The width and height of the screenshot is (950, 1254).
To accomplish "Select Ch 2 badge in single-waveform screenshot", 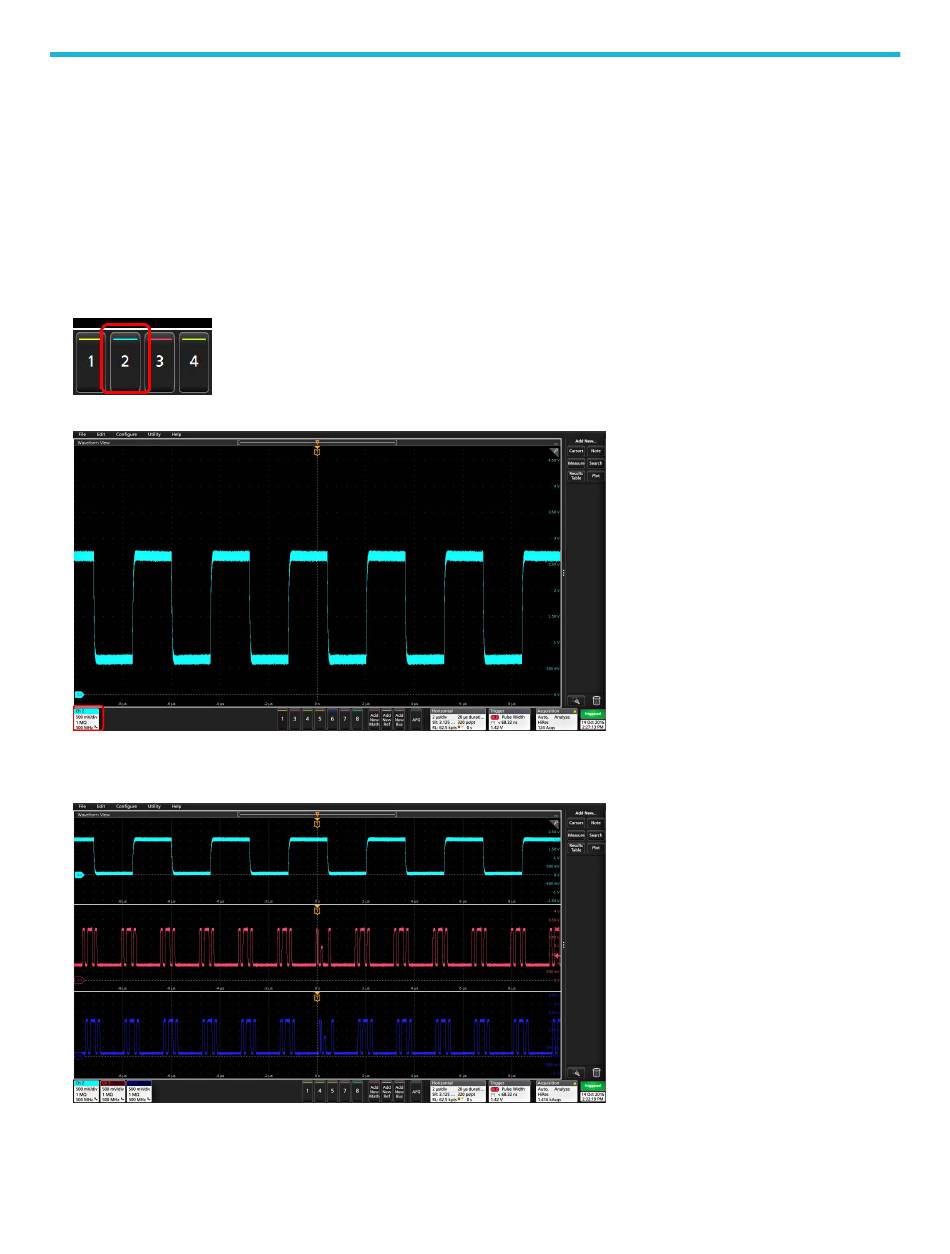I will 88,720.
